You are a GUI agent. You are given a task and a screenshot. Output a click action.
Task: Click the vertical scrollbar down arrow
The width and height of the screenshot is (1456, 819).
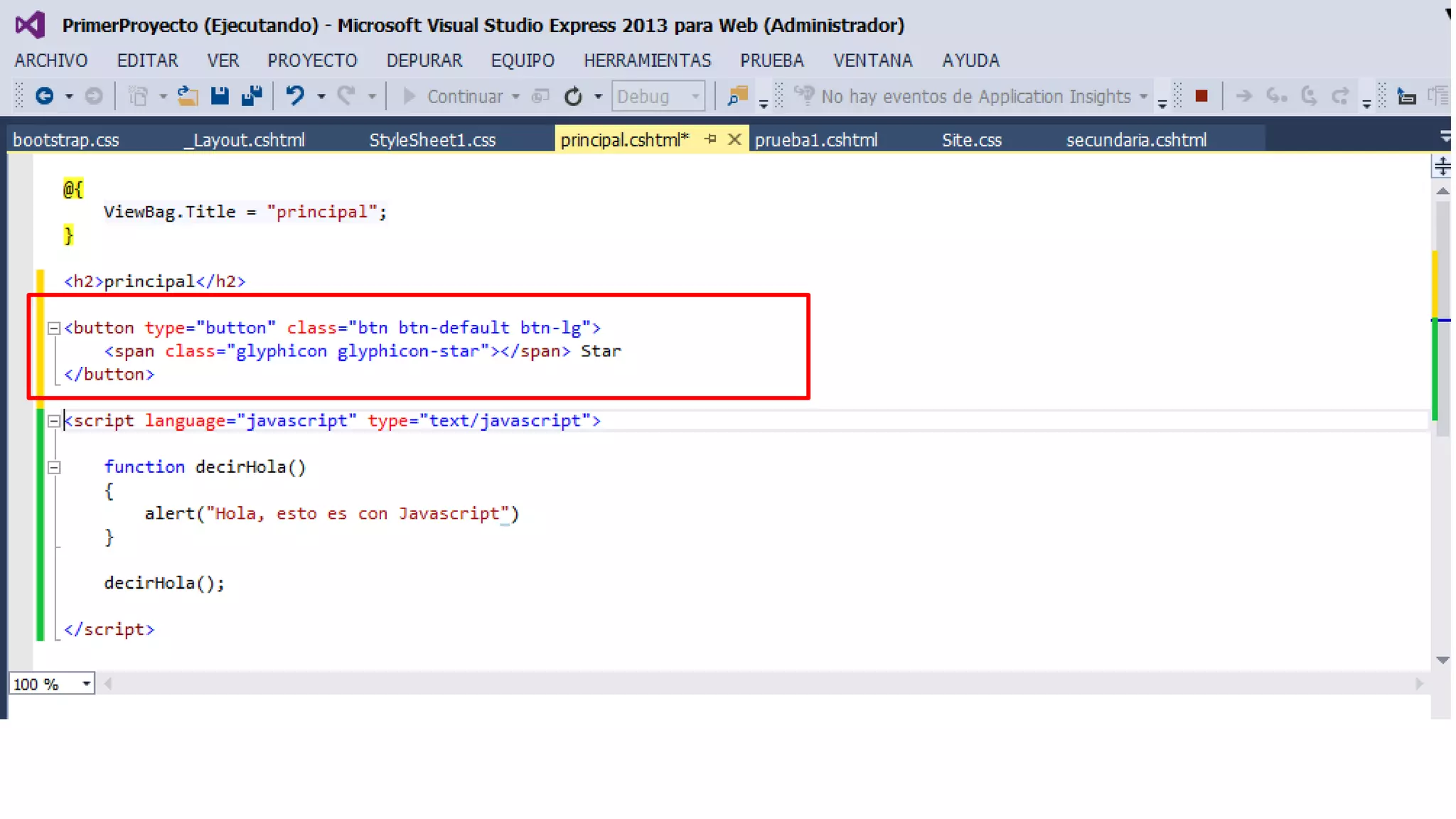tap(1442, 660)
